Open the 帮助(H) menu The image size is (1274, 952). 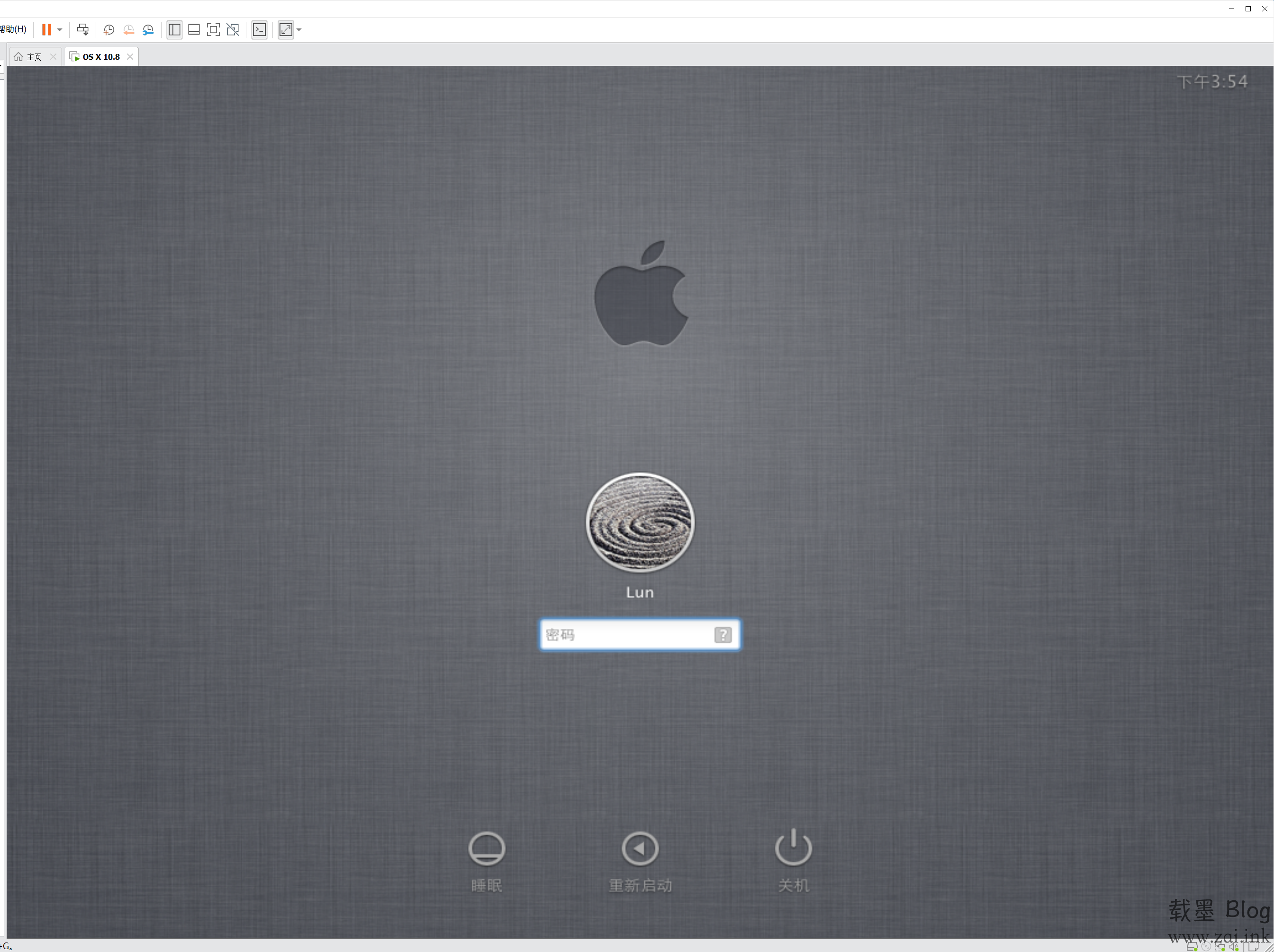point(14,29)
